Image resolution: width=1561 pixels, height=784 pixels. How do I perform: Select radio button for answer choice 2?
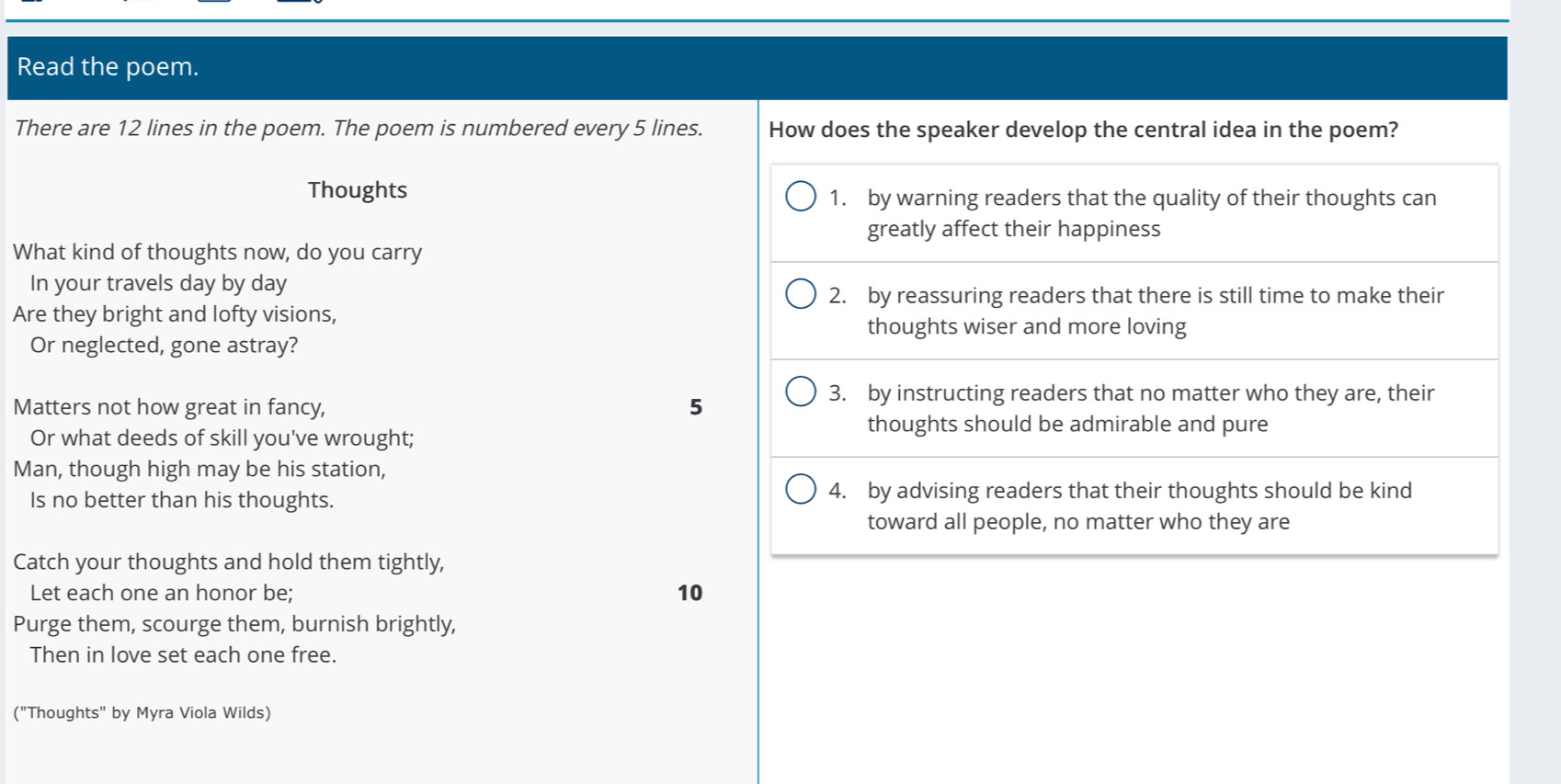(x=801, y=294)
